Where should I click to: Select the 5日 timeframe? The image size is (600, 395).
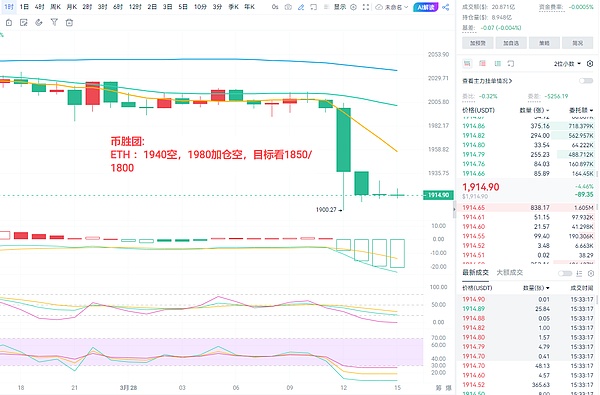(183, 7)
